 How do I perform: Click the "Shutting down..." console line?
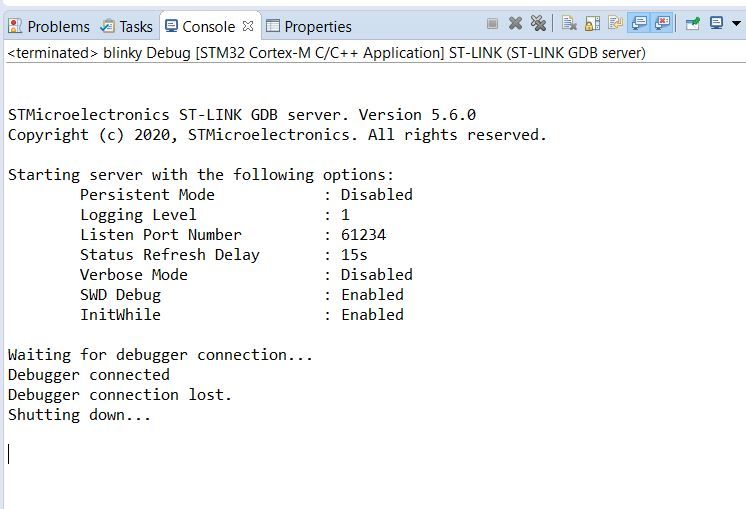pyautogui.click(x=79, y=415)
